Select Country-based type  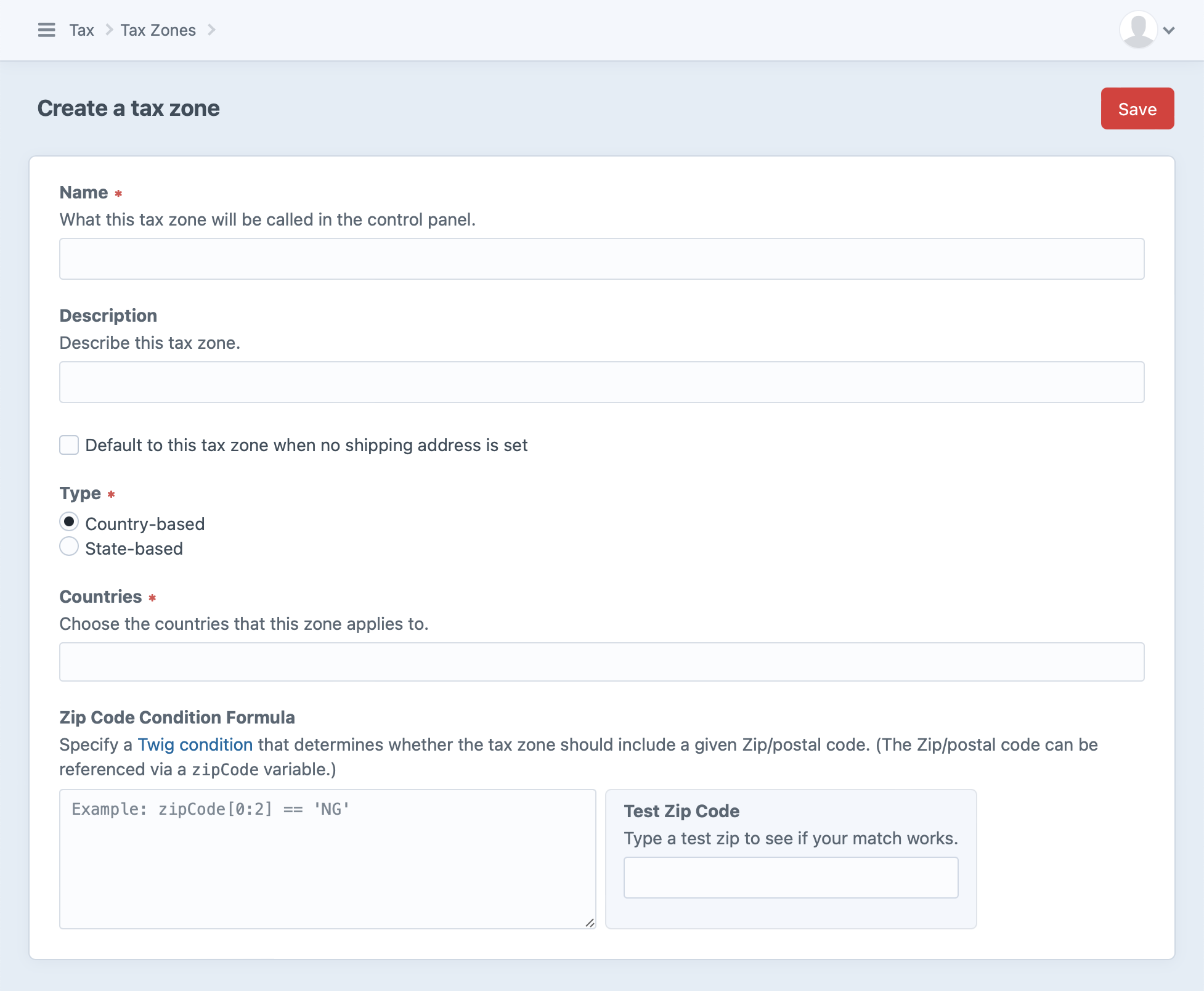point(69,522)
